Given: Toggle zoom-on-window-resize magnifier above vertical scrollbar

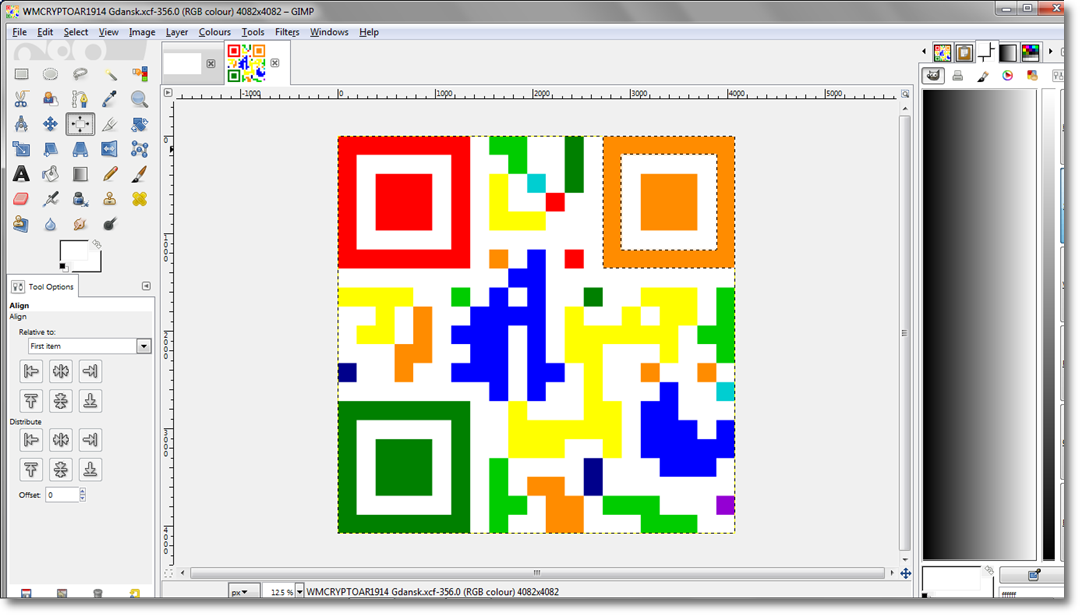Looking at the screenshot, I should tap(905, 94).
